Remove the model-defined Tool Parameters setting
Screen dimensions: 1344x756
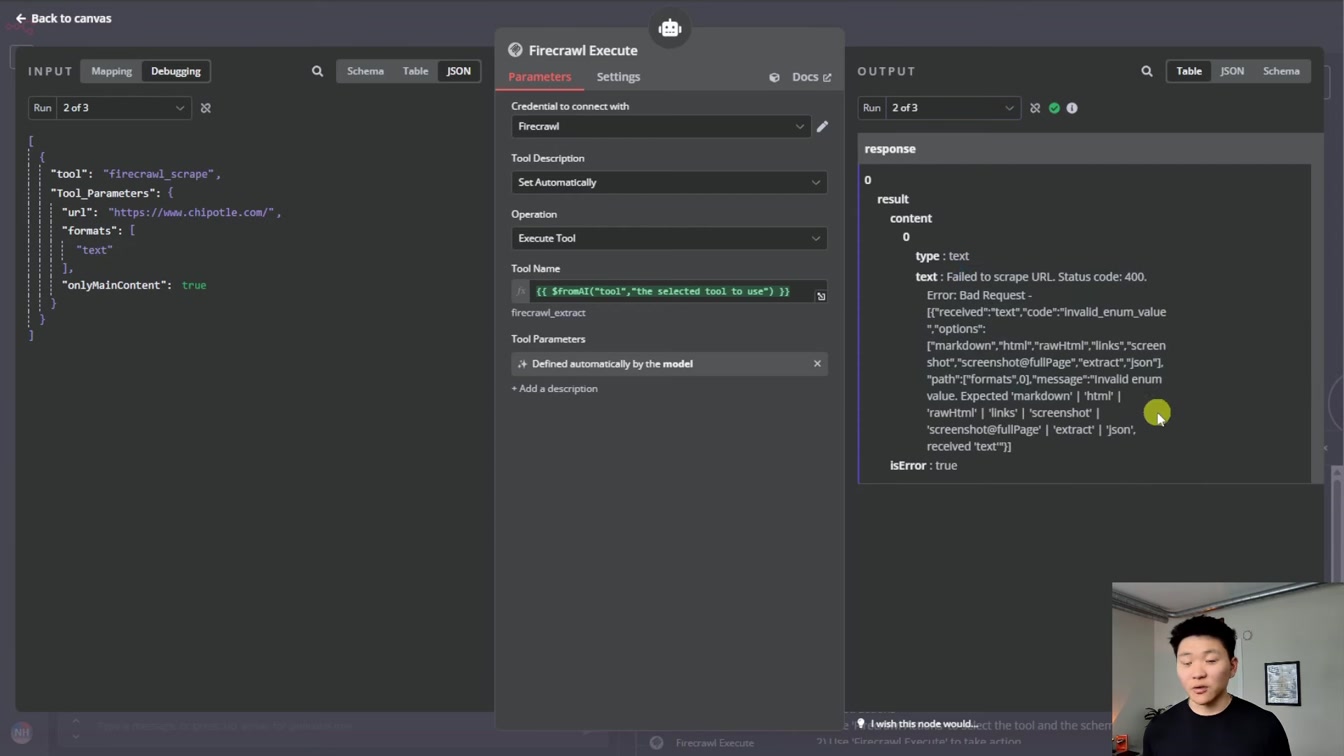coord(817,364)
